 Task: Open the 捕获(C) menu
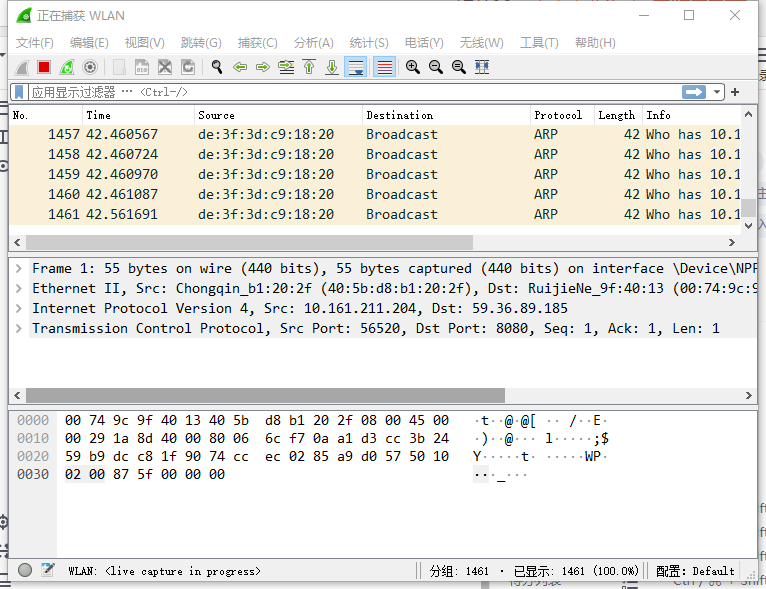click(x=257, y=43)
